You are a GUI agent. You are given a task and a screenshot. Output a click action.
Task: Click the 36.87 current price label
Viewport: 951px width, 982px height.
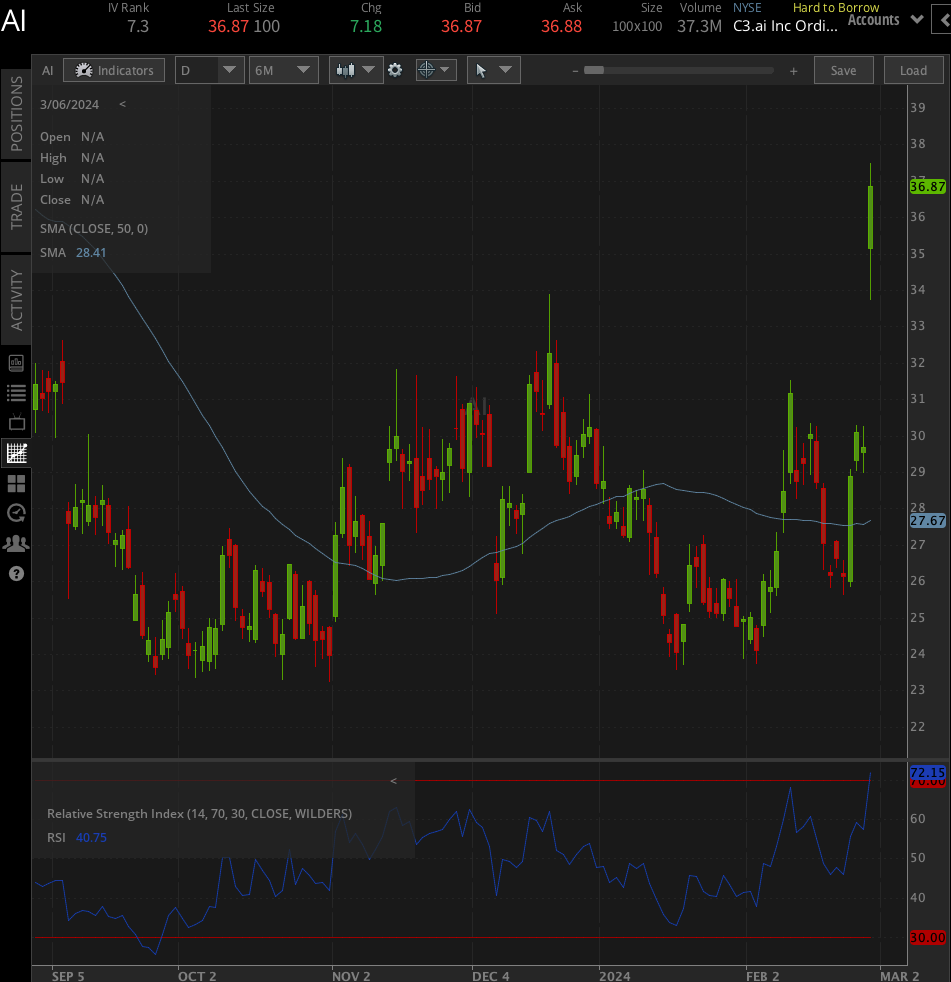[927, 187]
